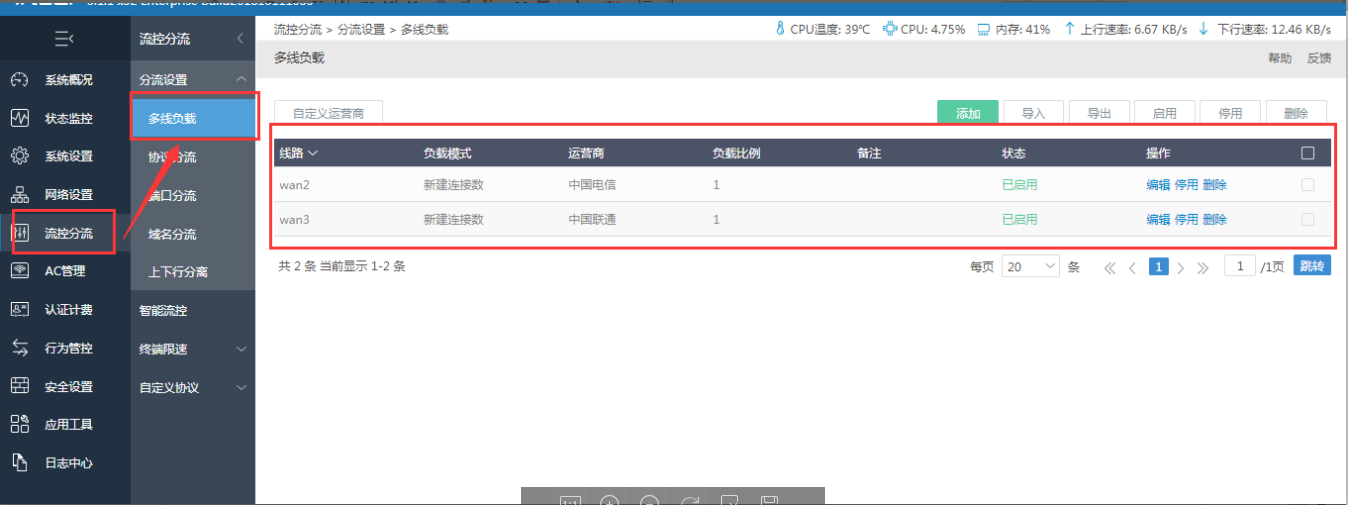Open 系统概况 dashboard icon
Image resolution: width=1348 pixels, height=505 pixels.
[19, 80]
